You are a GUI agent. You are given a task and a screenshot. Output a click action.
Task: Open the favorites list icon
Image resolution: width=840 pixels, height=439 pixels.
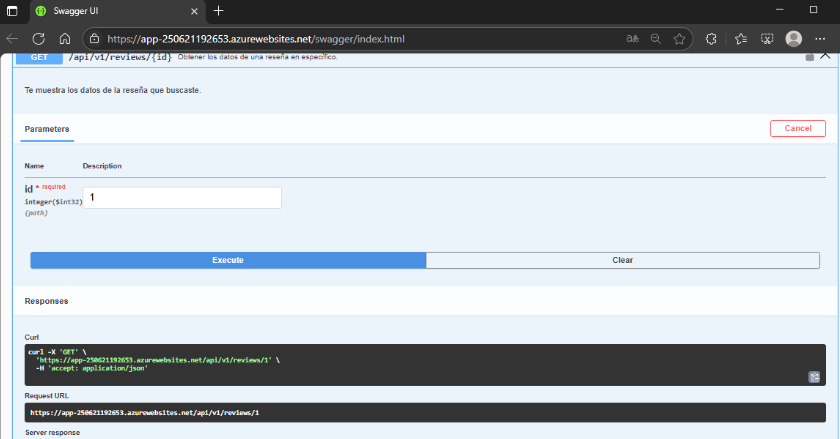coord(741,39)
